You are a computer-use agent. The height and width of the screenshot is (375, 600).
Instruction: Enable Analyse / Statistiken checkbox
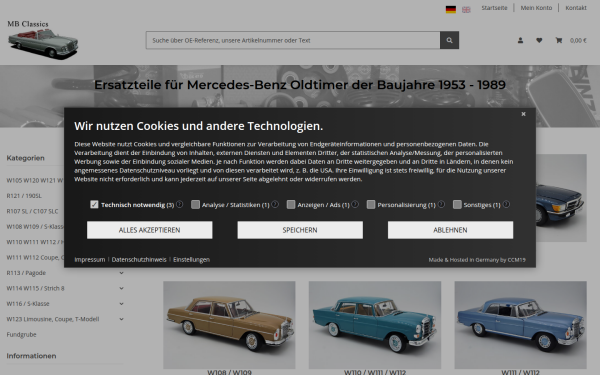(195, 205)
